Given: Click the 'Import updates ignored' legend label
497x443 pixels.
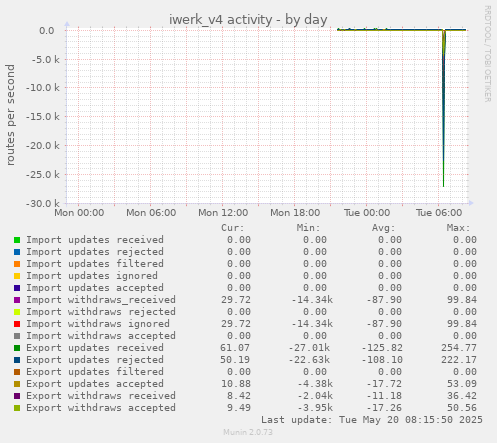Looking at the screenshot, I should 92,276.
